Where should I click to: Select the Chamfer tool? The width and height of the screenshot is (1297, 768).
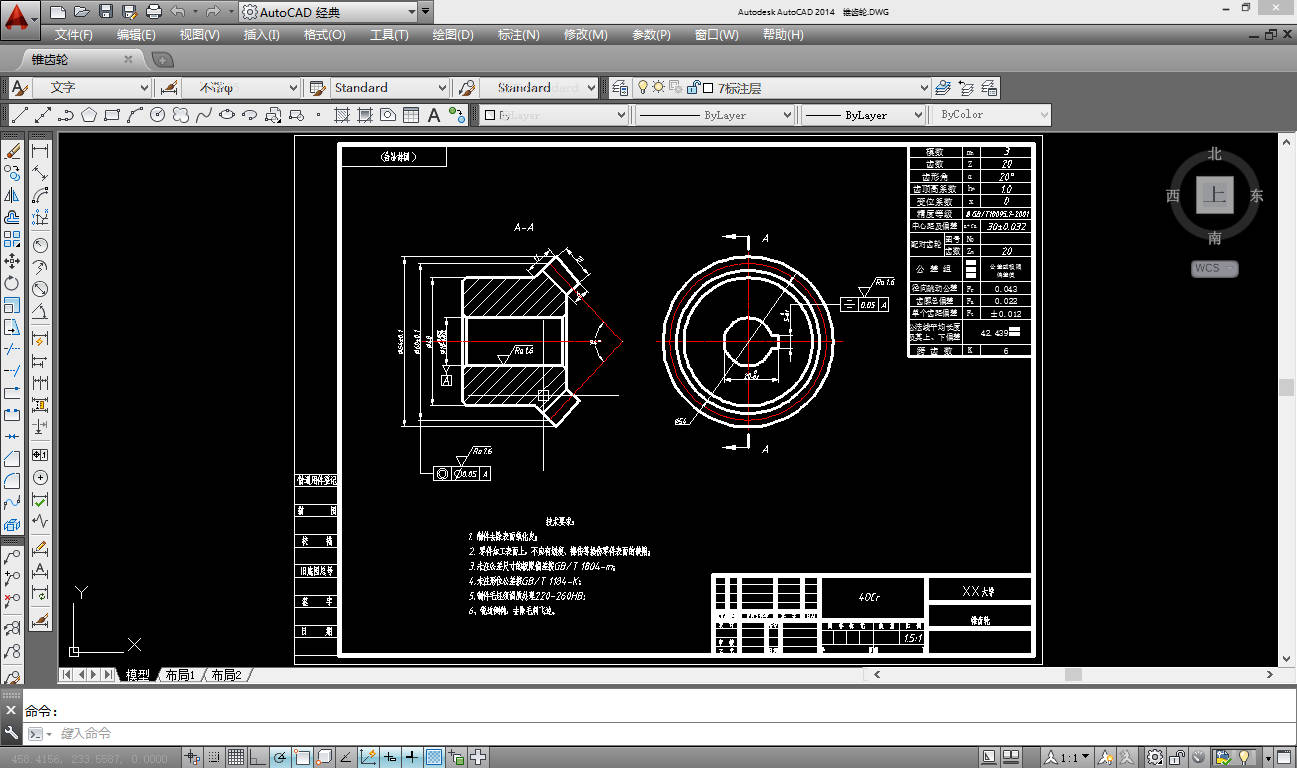13,458
